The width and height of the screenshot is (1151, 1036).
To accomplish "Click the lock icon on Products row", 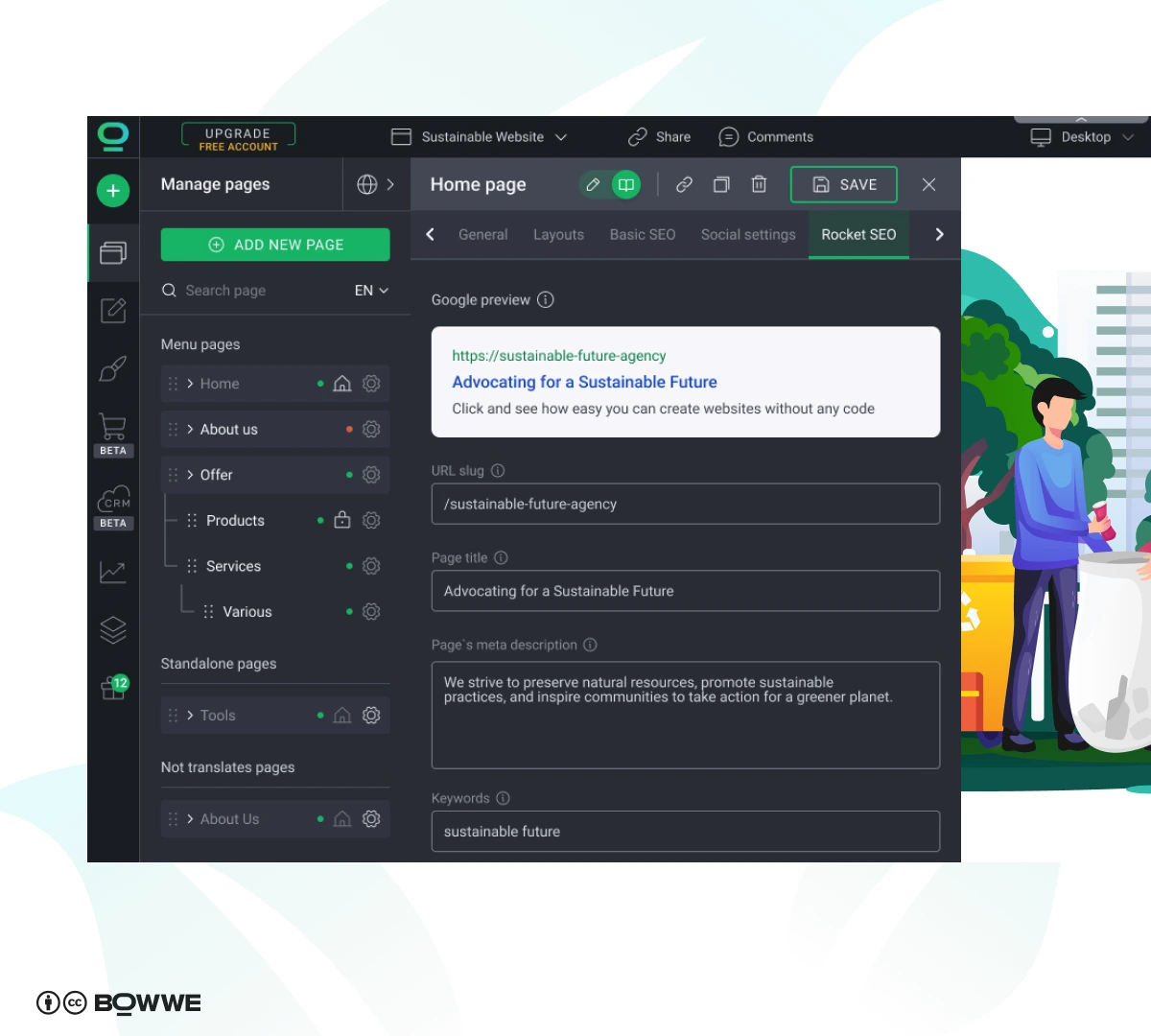I will pyautogui.click(x=342, y=520).
